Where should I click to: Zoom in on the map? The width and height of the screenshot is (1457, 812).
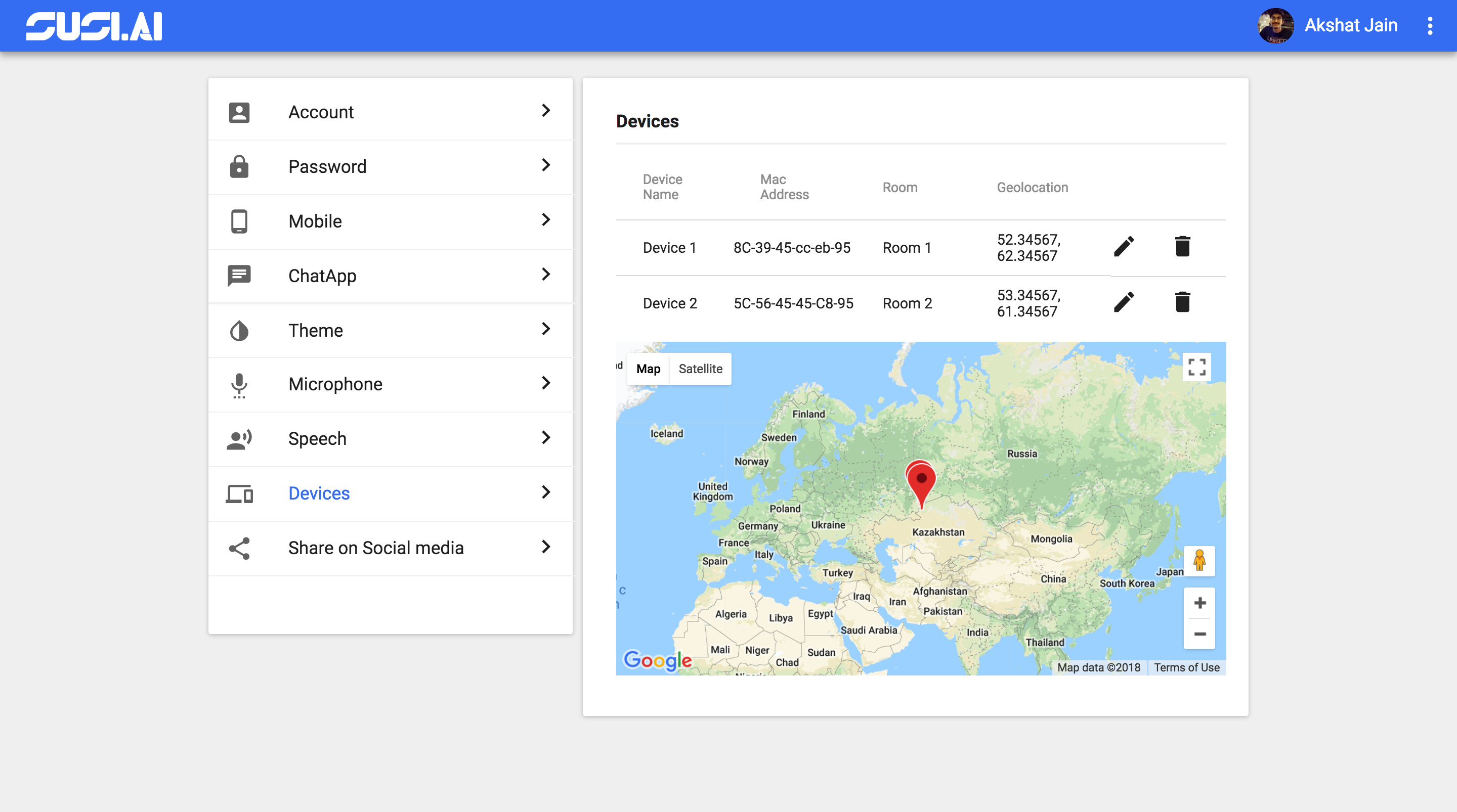(1199, 603)
